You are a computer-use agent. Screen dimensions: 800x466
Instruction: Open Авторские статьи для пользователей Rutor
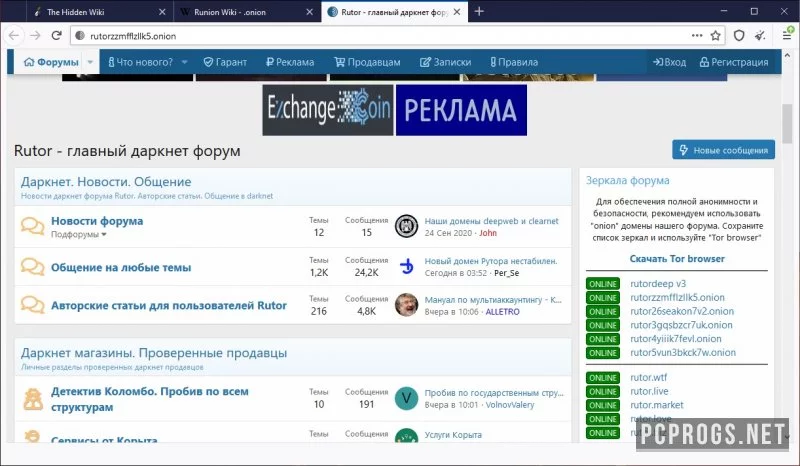169,305
